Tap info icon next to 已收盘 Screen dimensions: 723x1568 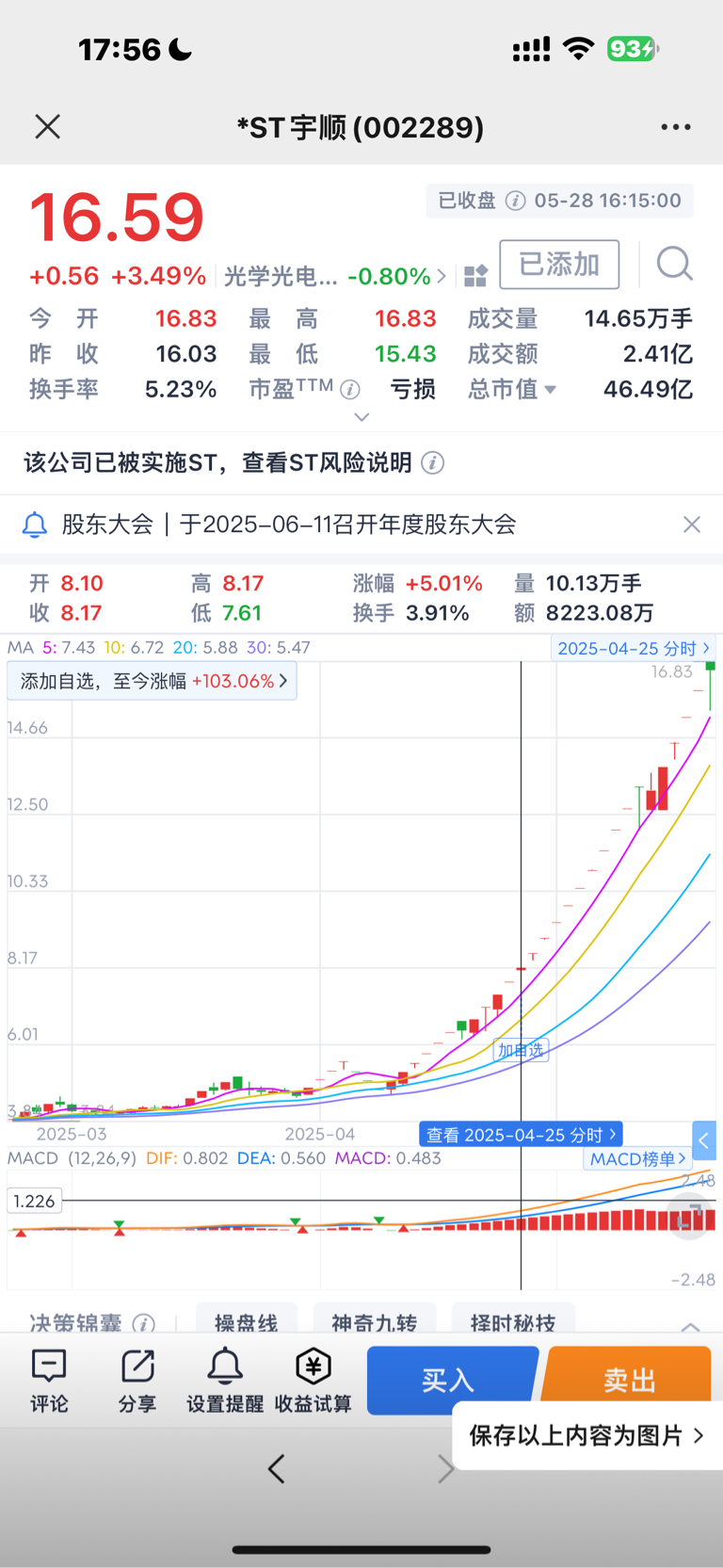pyautogui.click(x=515, y=201)
